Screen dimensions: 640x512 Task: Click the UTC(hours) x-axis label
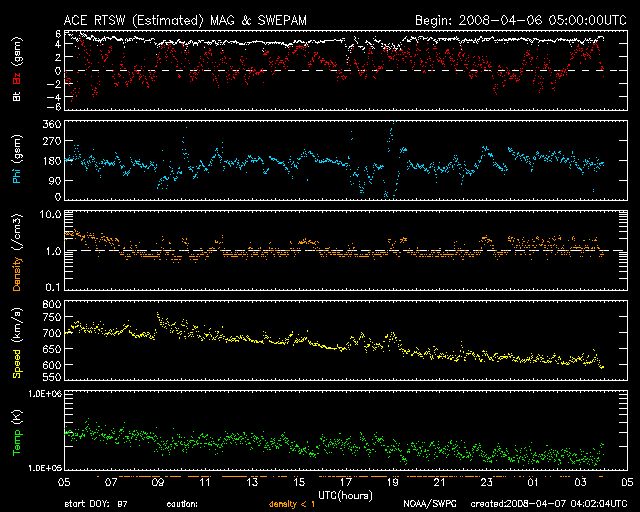pyautogui.click(x=346, y=494)
